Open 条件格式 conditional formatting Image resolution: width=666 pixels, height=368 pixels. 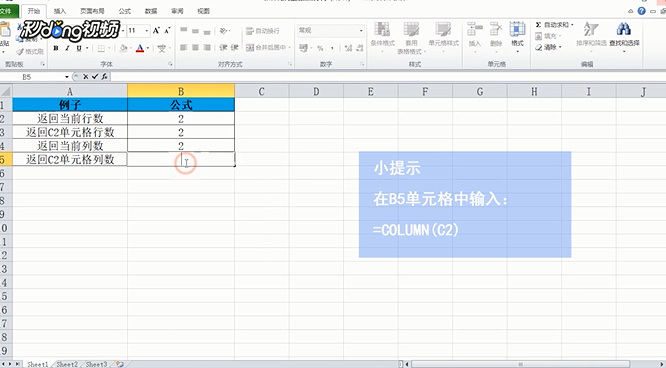coord(382,37)
